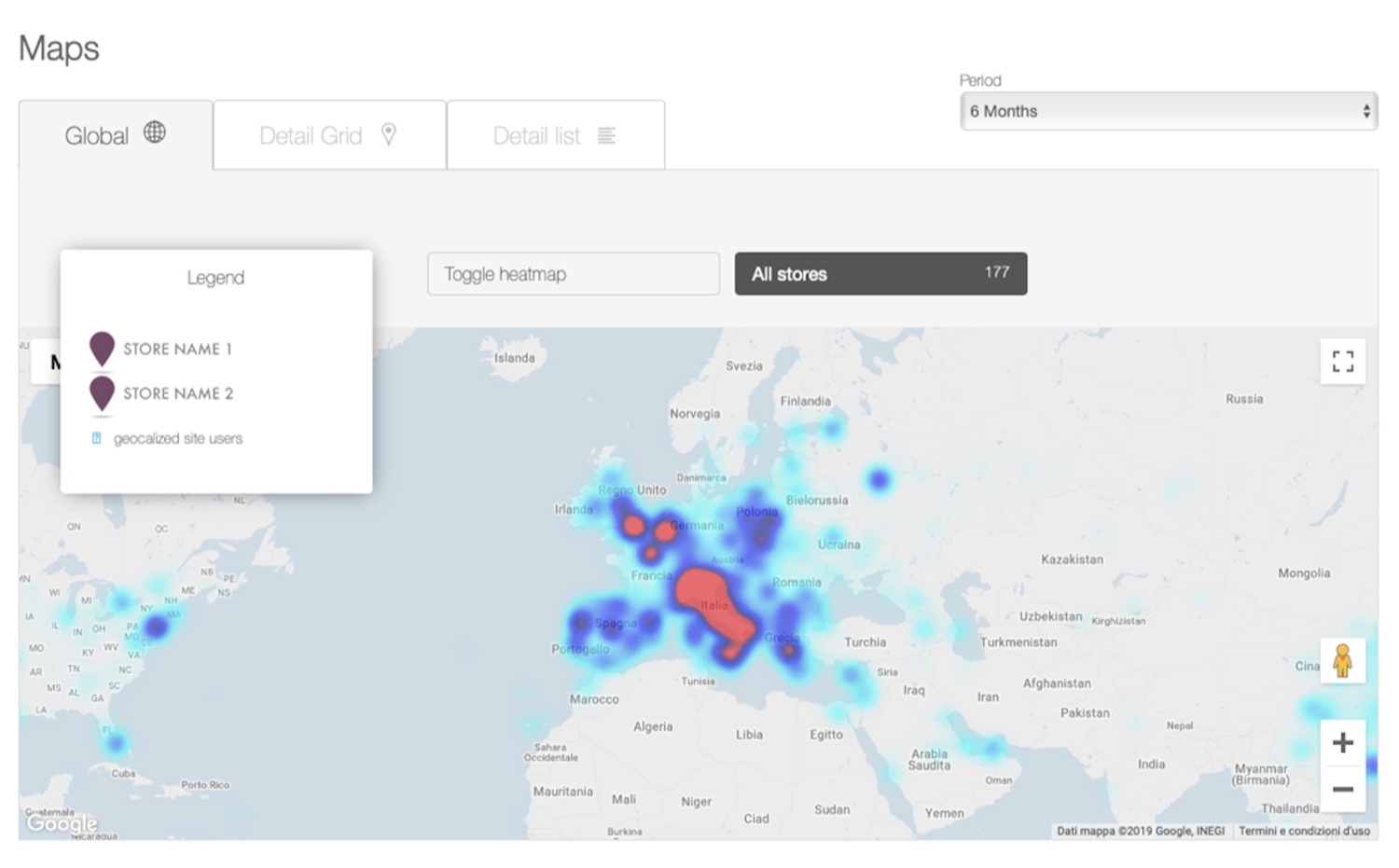Click the Sudan label on the map

[832, 810]
